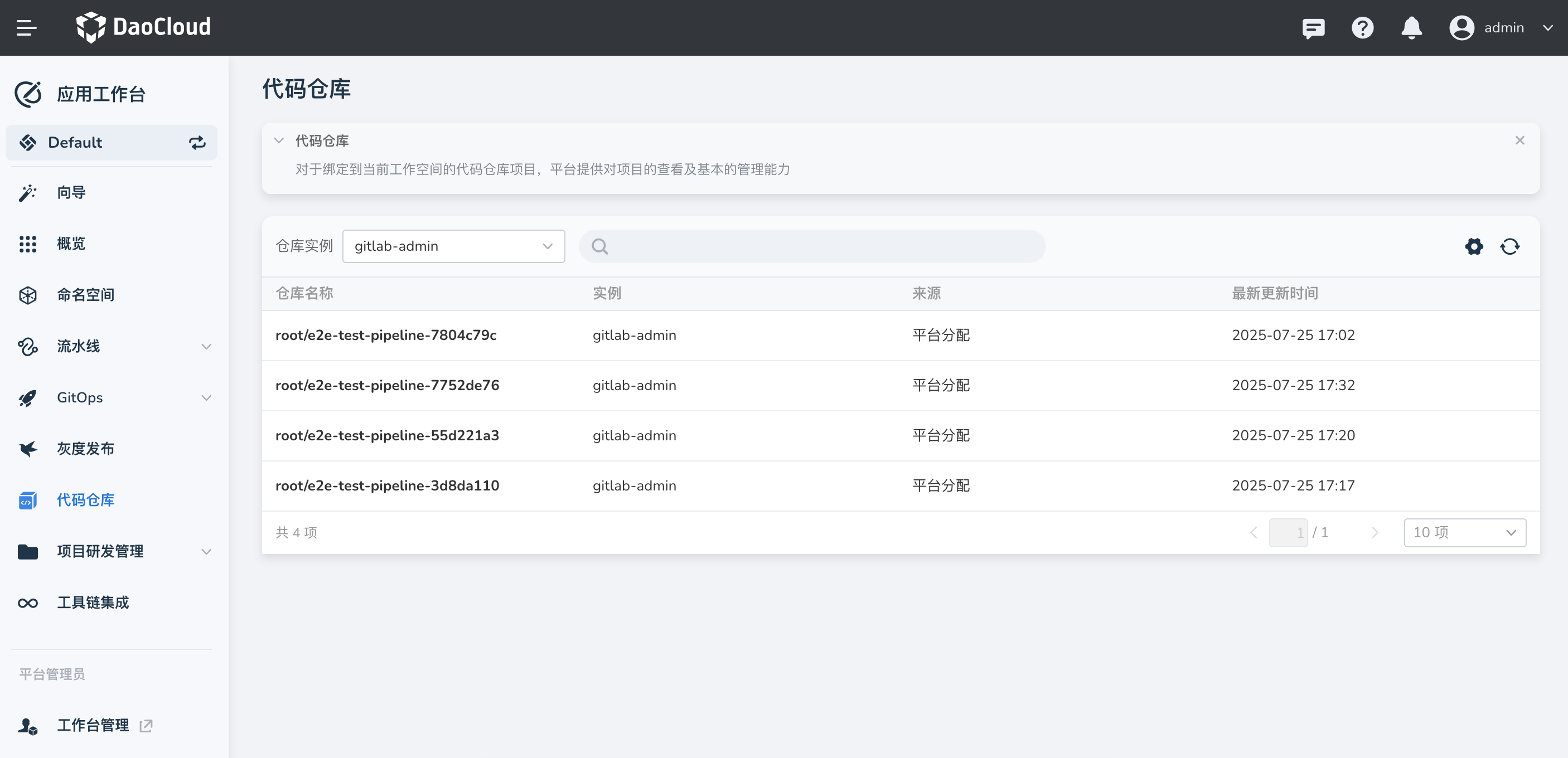Image resolution: width=1568 pixels, height=758 pixels.
Task: Open the chat messages icon
Action: [x=1313, y=28]
